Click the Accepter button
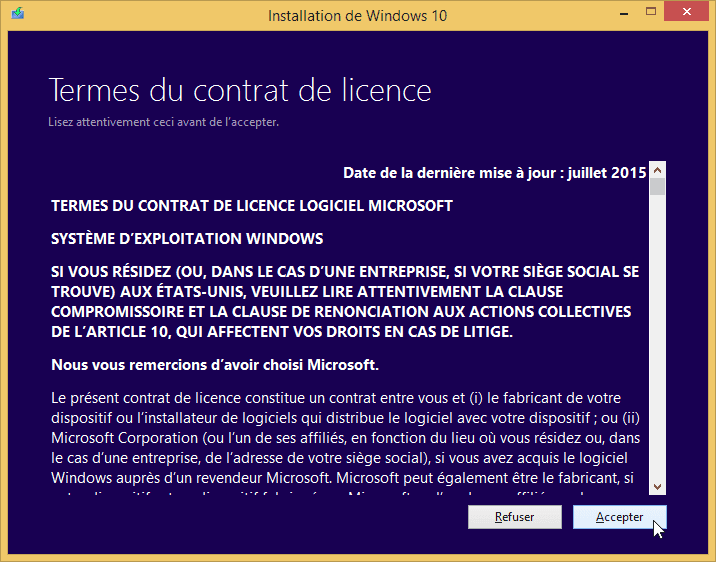Viewport: 716px width, 562px height. point(619,517)
